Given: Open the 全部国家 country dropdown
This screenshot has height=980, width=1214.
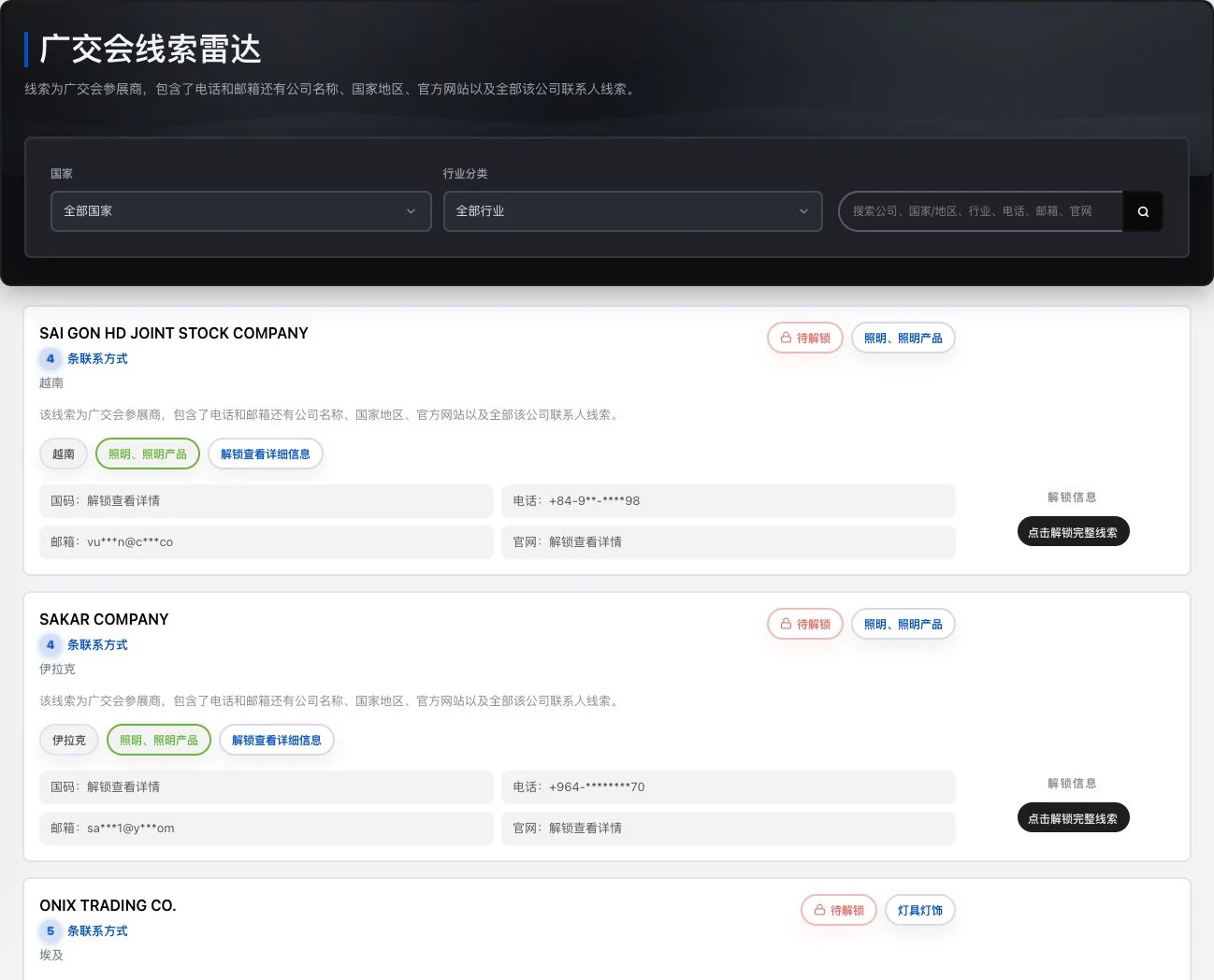Looking at the screenshot, I should click(x=240, y=211).
